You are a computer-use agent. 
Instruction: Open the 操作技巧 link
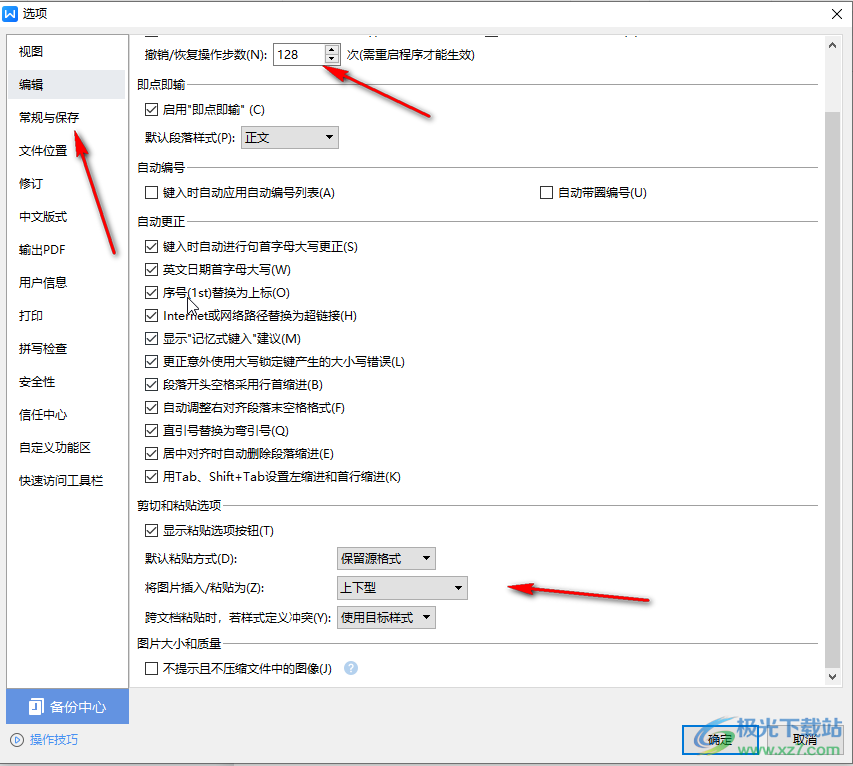pyautogui.click(x=54, y=741)
